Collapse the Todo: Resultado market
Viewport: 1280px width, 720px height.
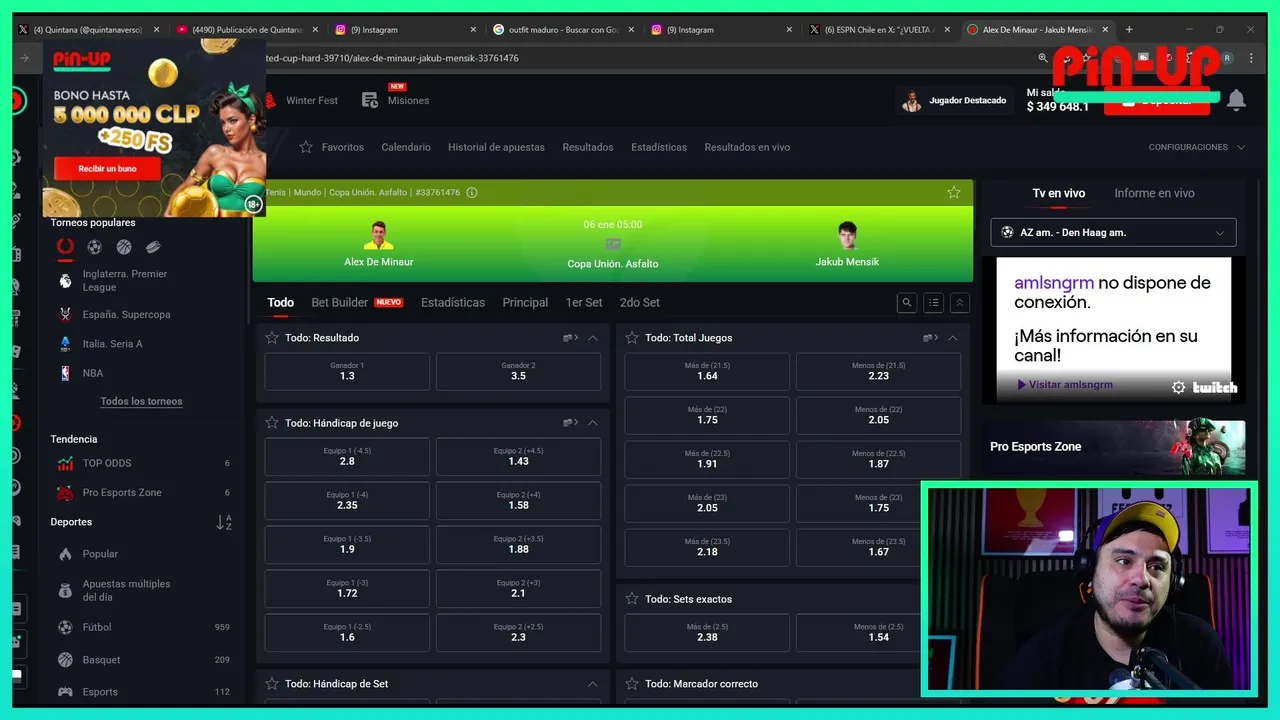(x=593, y=338)
